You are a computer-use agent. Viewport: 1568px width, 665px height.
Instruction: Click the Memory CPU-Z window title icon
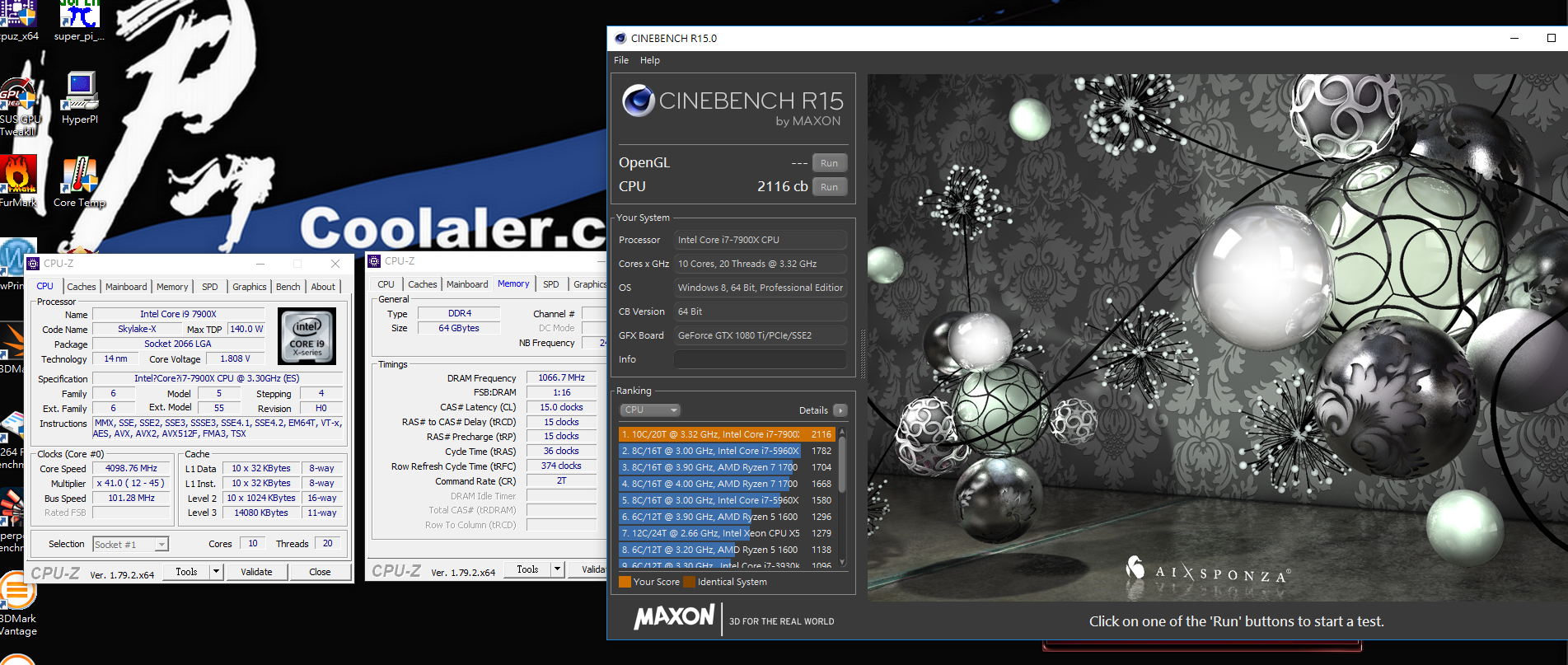(374, 261)
